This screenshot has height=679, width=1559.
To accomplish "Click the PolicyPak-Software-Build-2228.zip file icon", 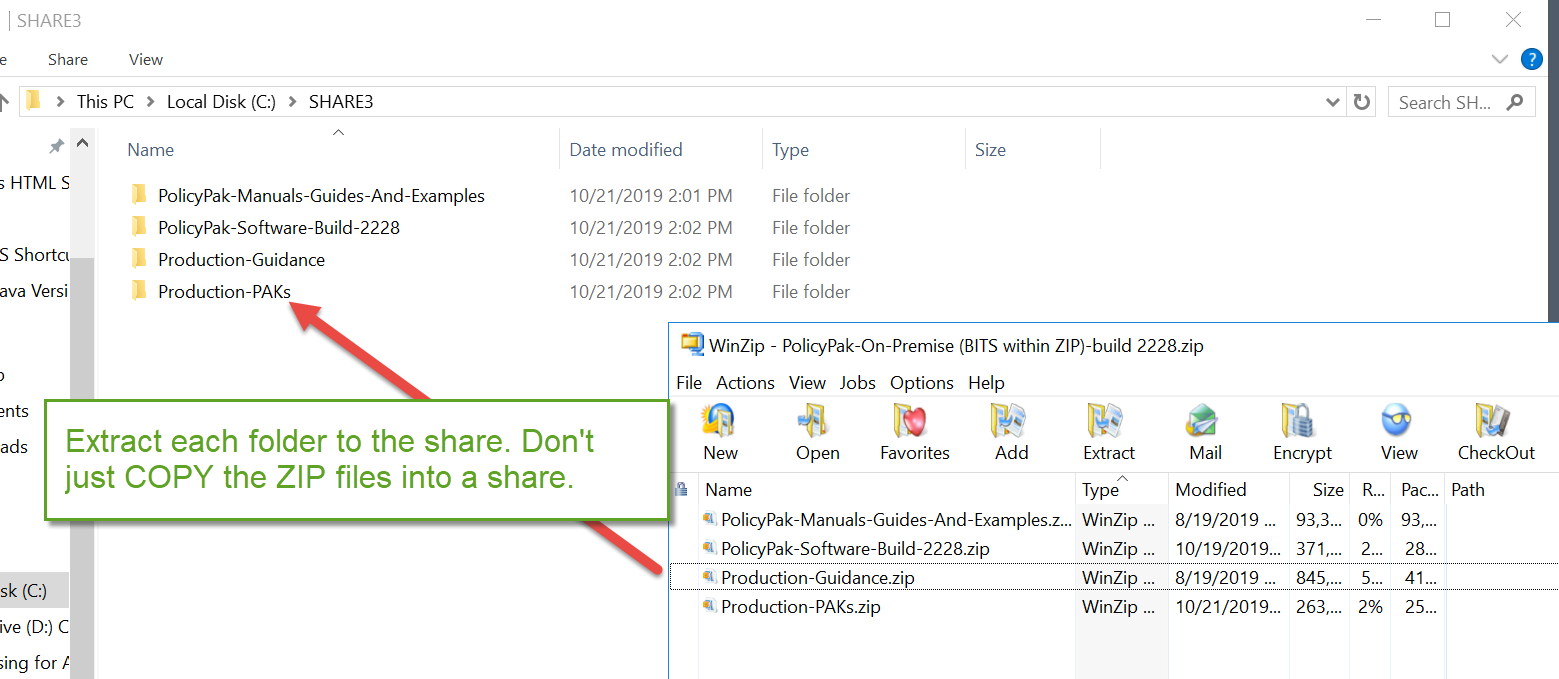I will coord(709,548).
